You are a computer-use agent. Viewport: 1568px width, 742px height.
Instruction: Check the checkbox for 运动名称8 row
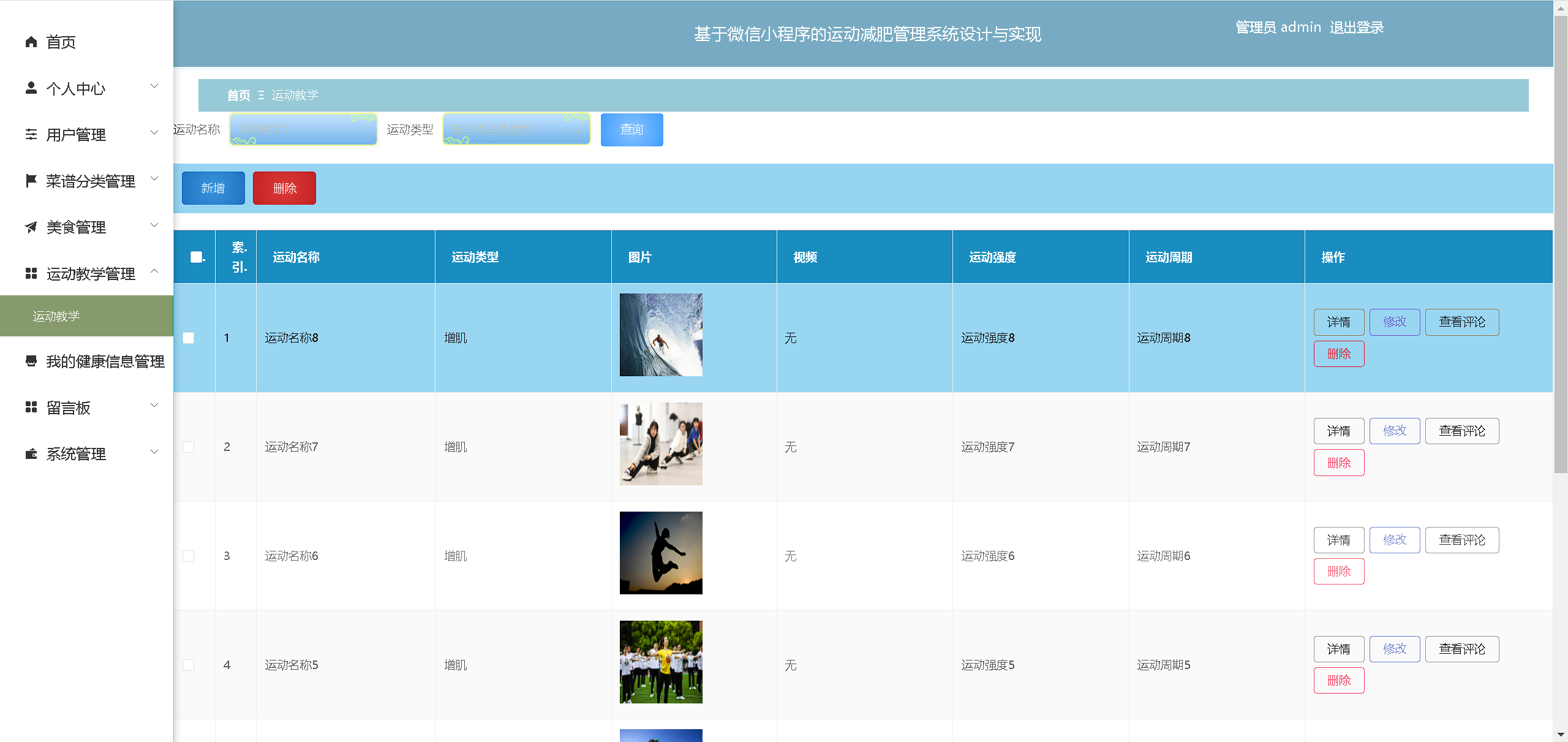click(x=189, y=338)
